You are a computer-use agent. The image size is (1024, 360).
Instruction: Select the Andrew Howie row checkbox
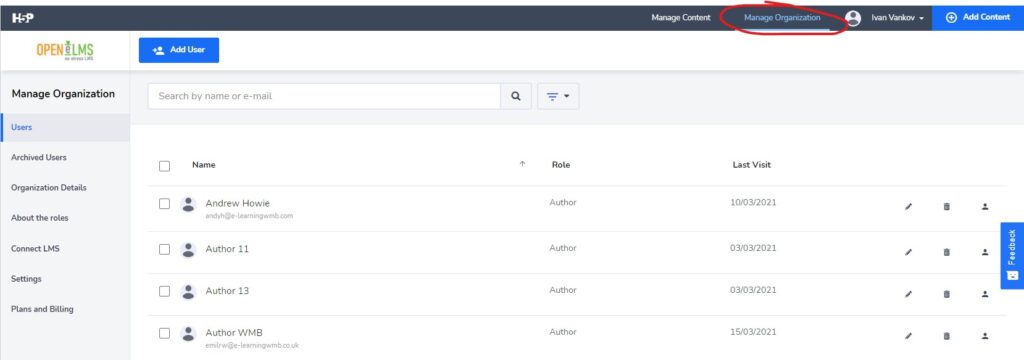click(165, 204)
